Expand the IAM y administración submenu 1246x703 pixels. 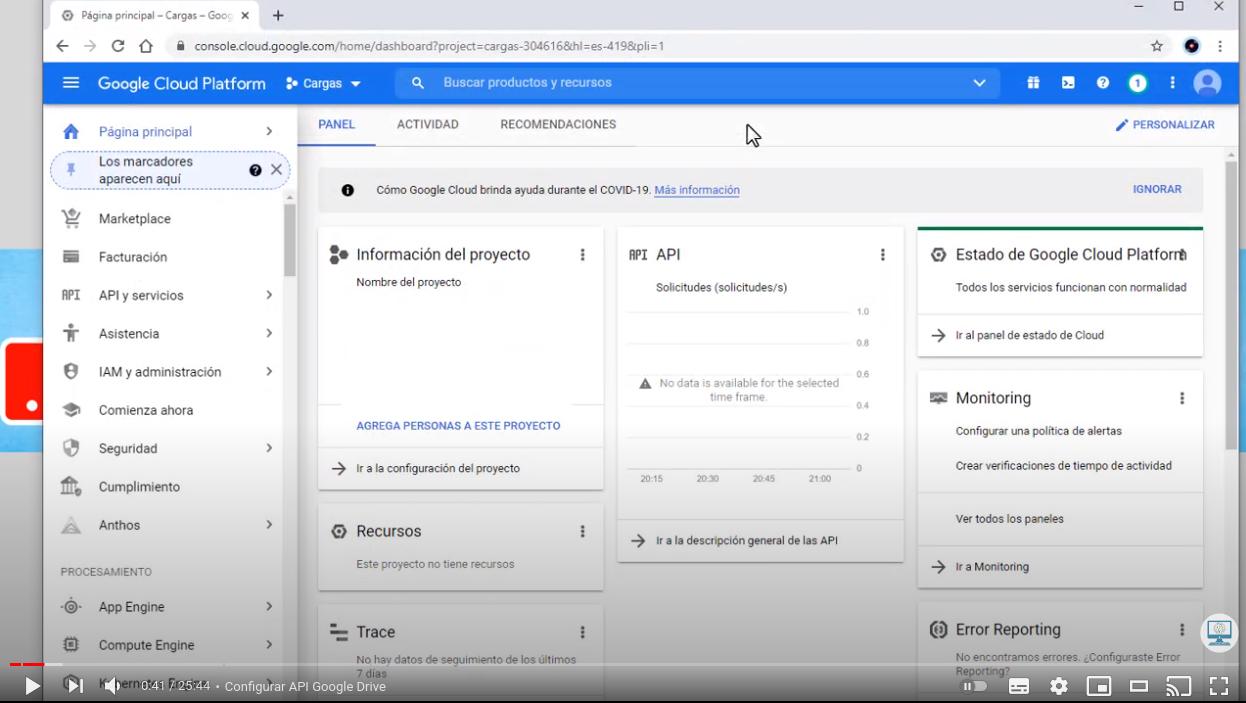coord(269,371)
